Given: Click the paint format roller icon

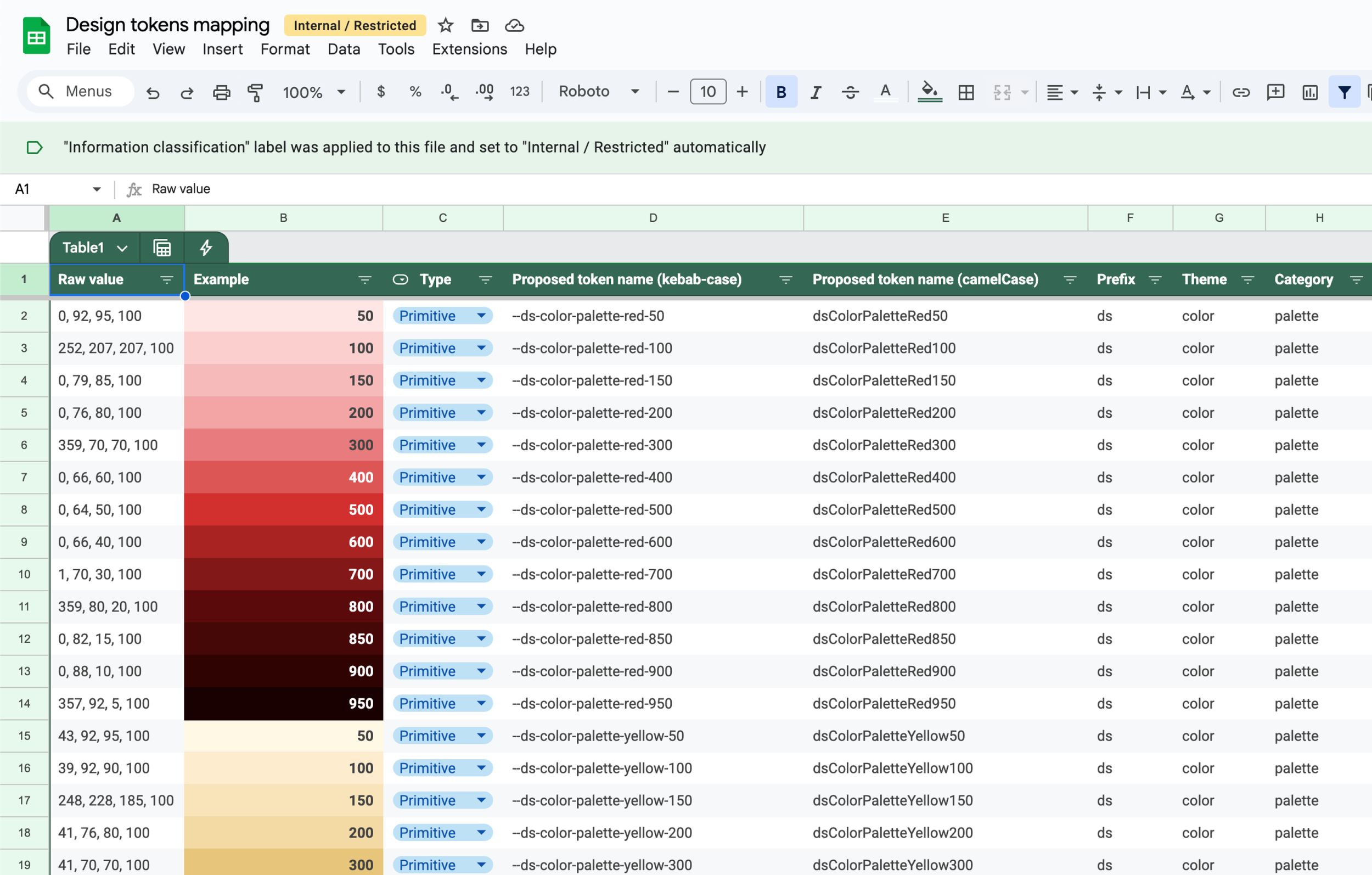Looking at the screenshot, I should pyautogui.click(x=255, y=92).
